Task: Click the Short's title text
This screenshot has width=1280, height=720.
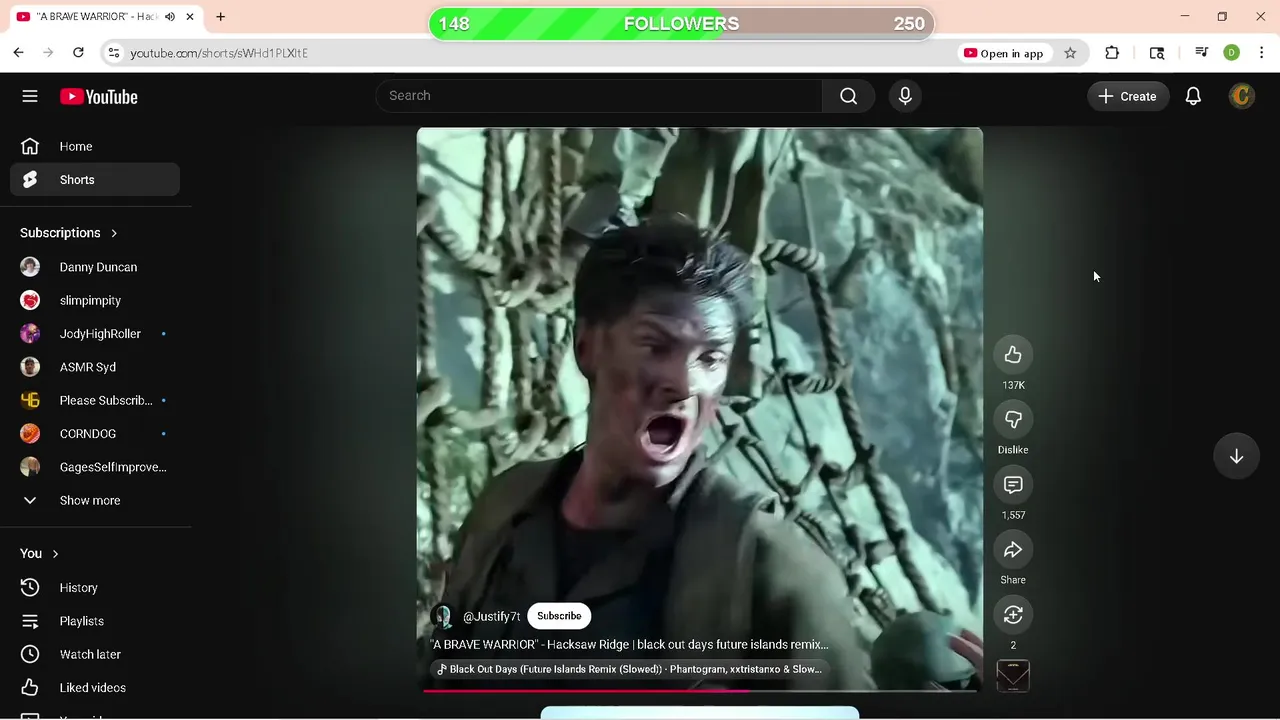Action: click(630, 645)
